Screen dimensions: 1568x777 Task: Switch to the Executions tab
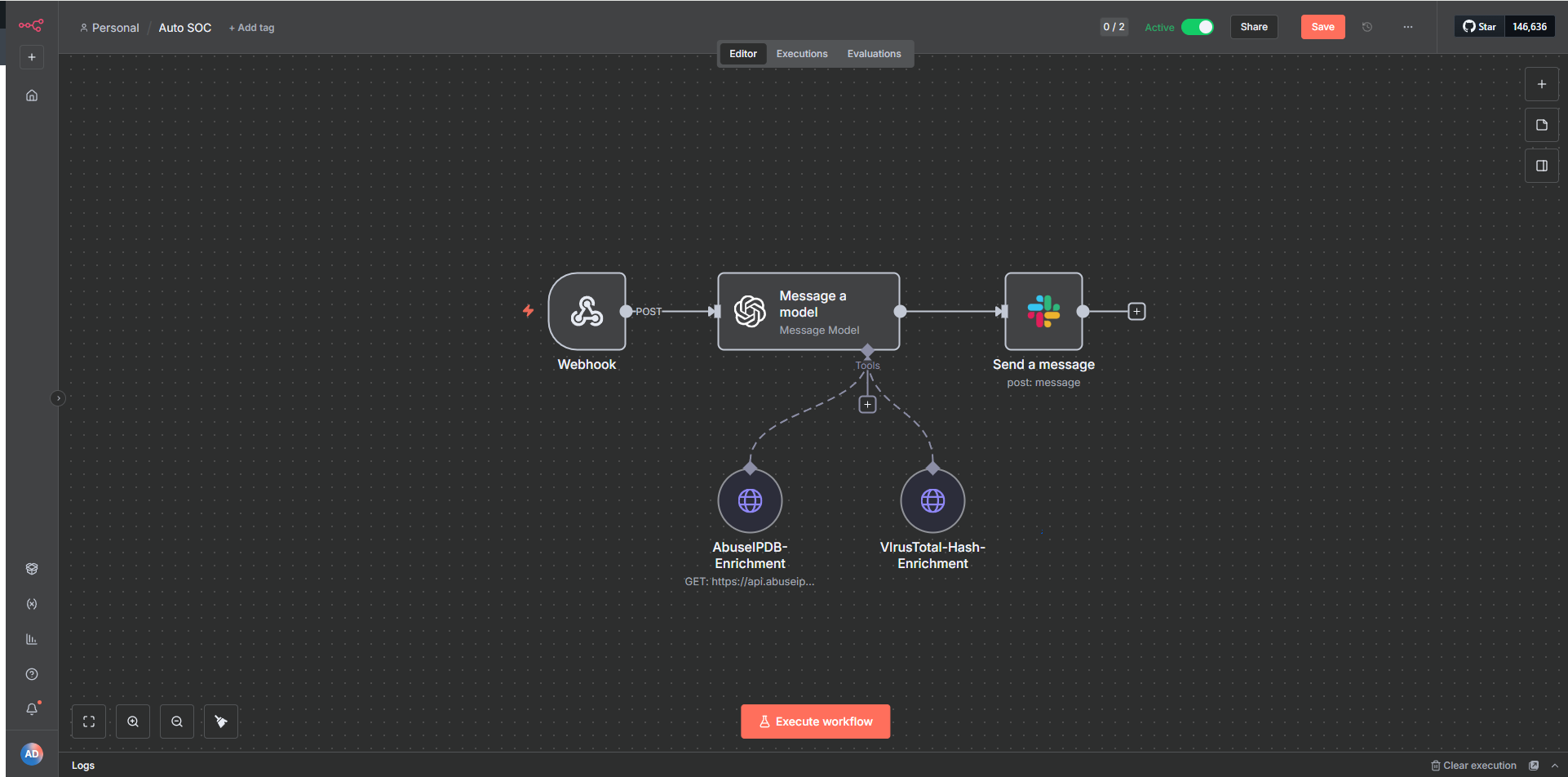tap(801, 53)
